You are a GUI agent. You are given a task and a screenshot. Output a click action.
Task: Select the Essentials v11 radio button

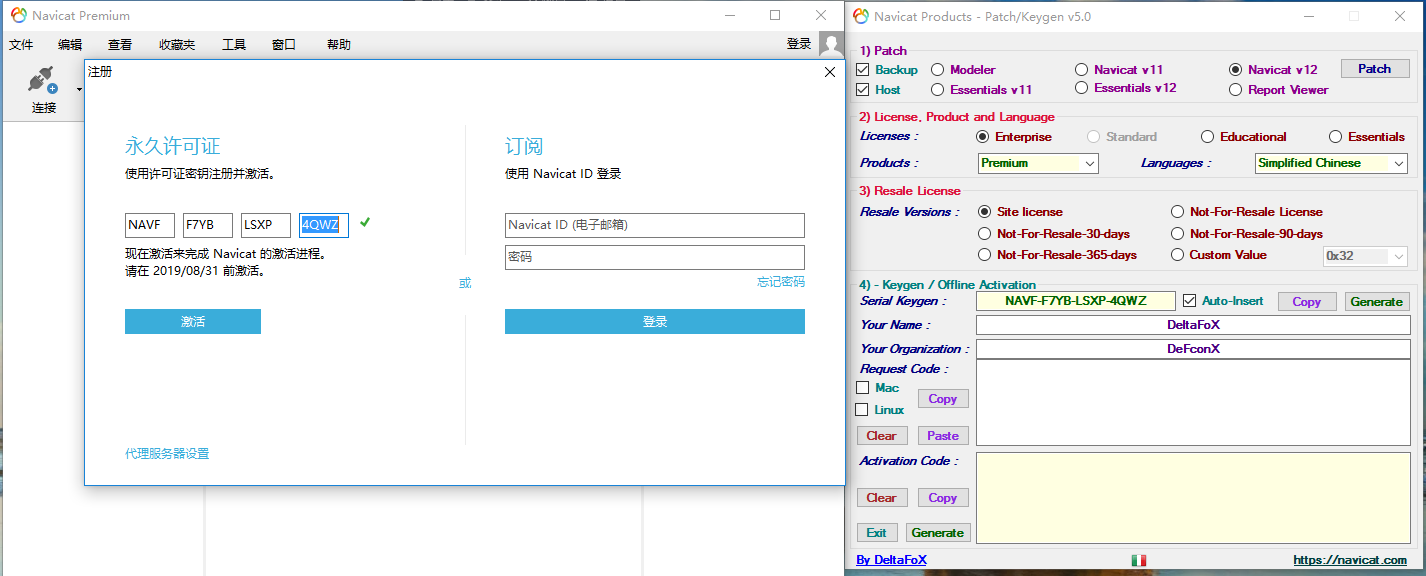pyautogui.click(x=937, y=90)
